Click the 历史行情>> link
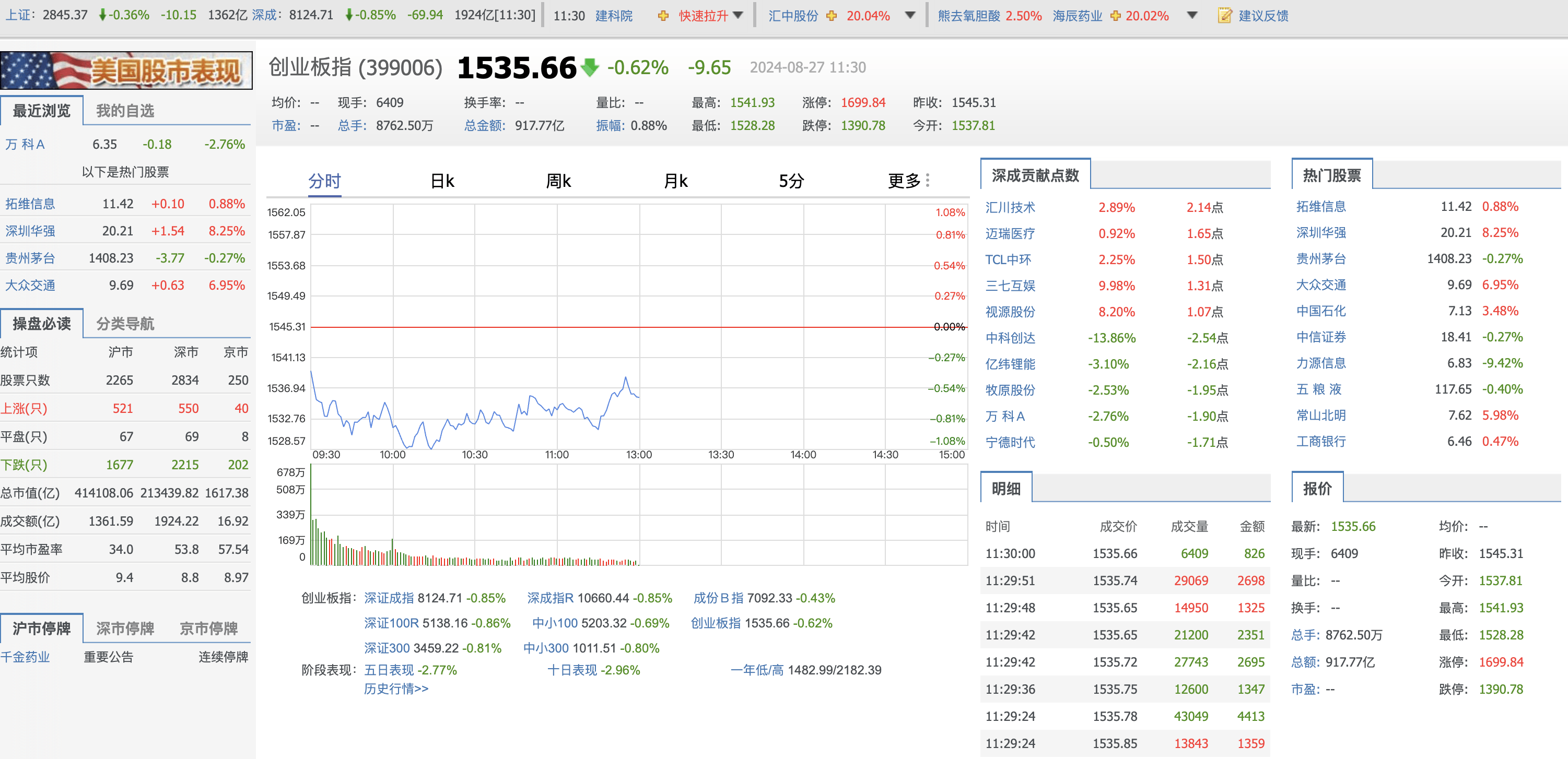Image resolution: width=1568 pixels, height=759 pixels. click(x=396, y=689)
